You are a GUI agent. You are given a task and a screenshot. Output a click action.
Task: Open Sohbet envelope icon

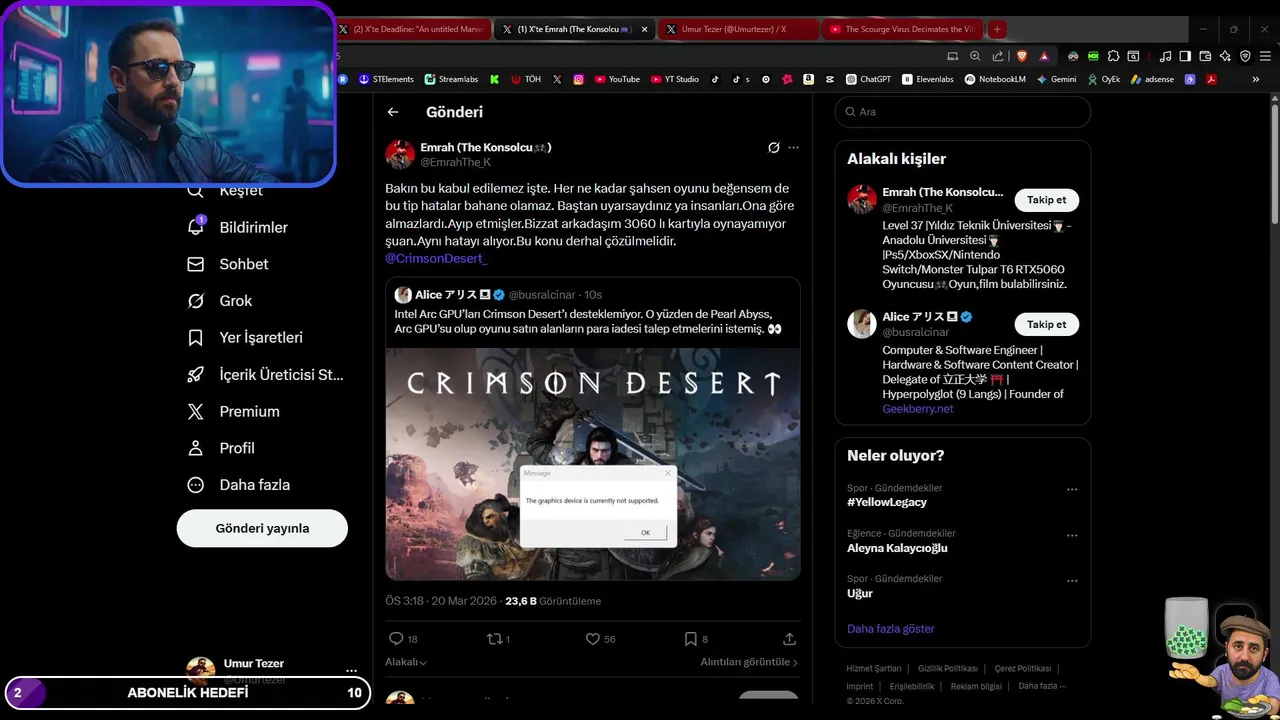point(196,264)
